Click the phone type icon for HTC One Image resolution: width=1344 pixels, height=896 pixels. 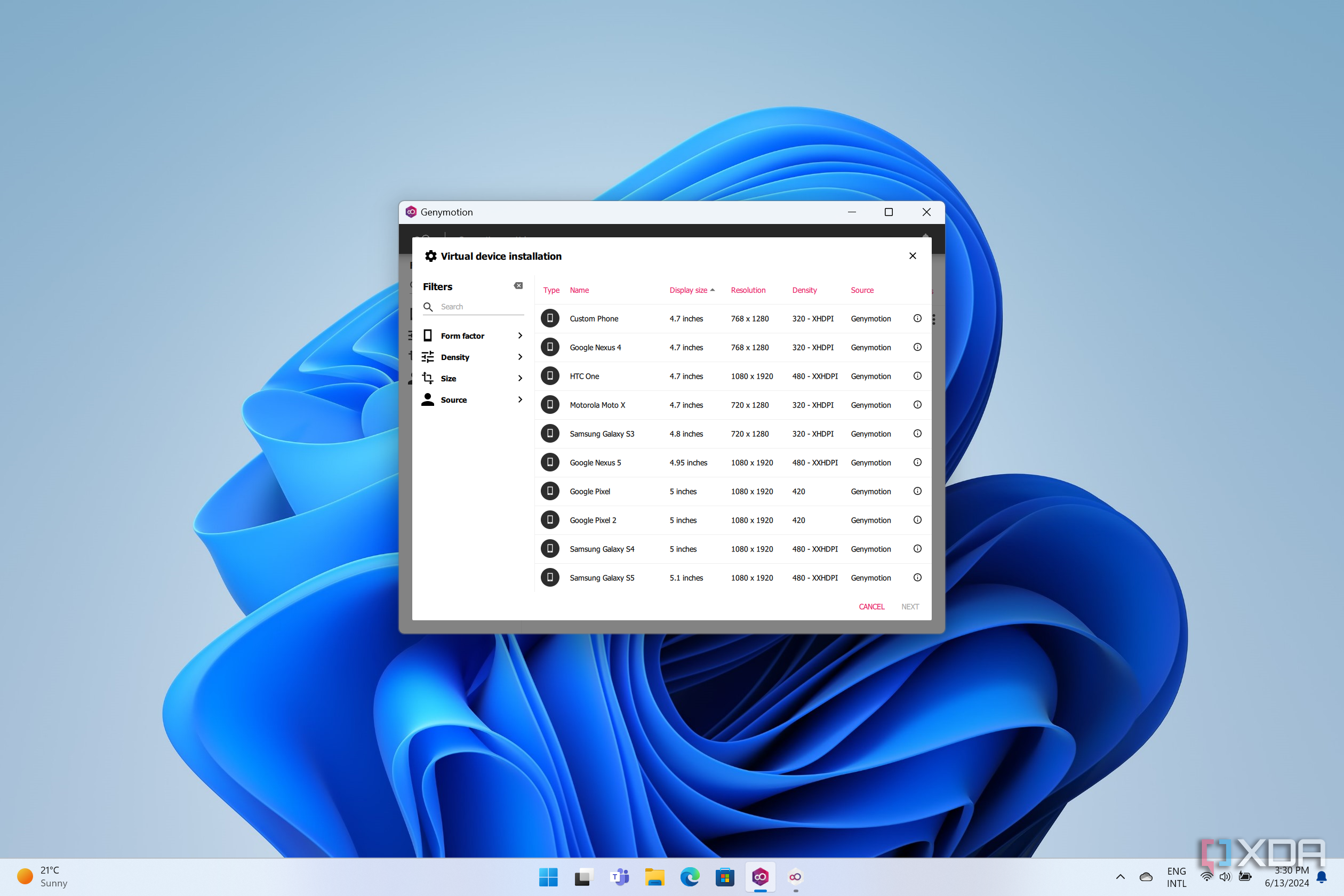pos(550,376)
